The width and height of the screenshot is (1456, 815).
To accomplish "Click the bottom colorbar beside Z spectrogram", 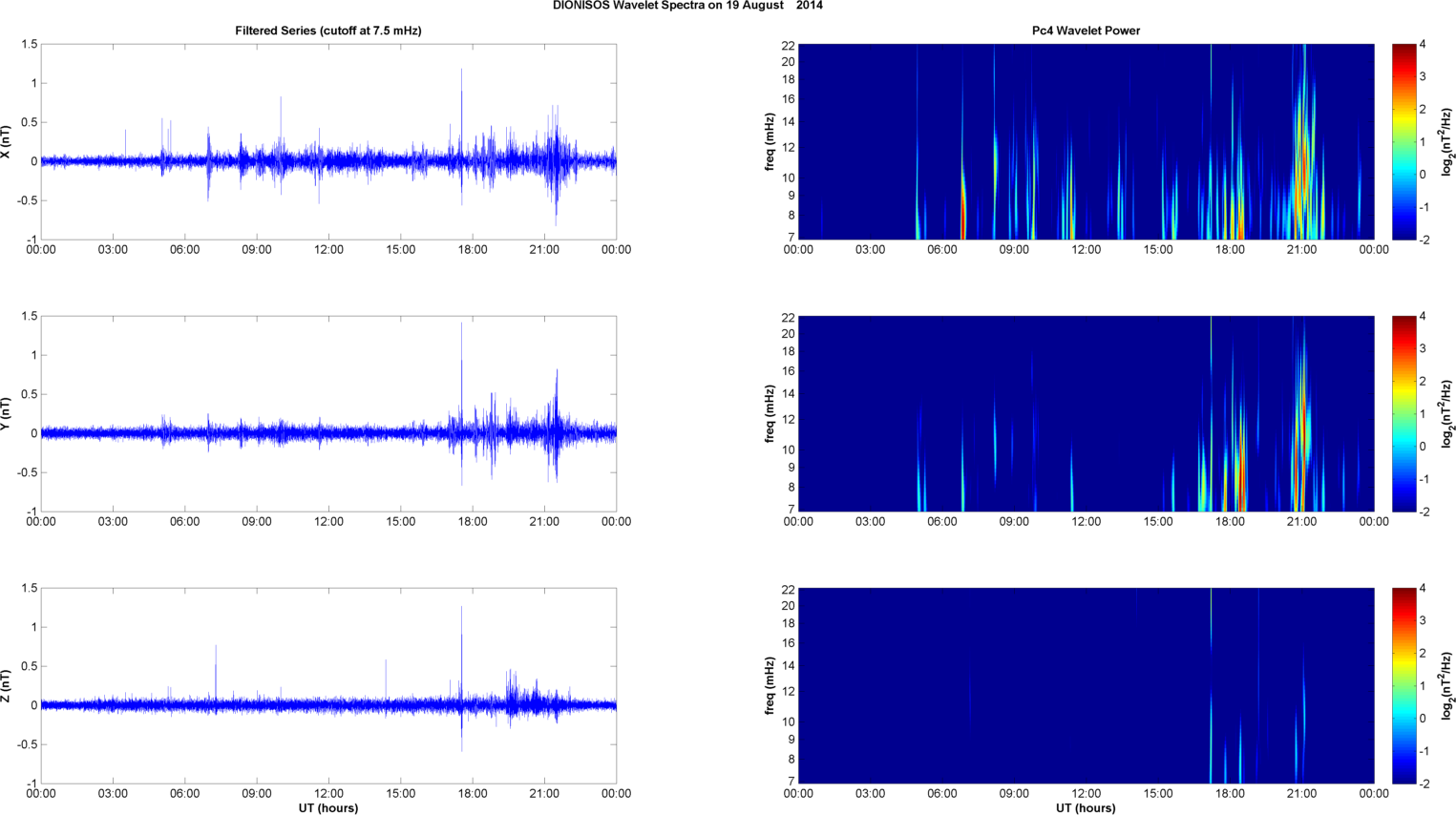I will coord(1403,686).
